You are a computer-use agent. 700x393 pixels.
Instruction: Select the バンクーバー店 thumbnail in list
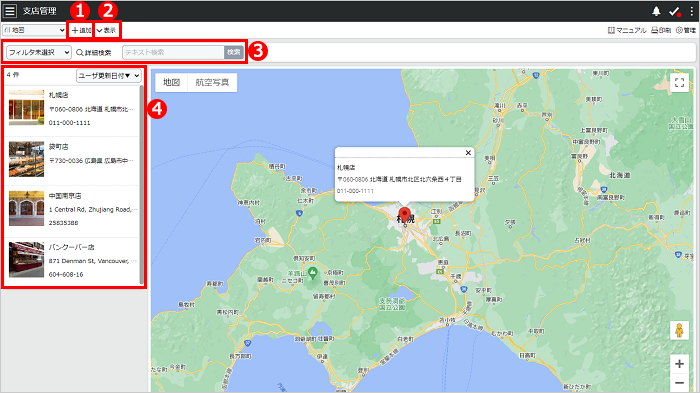(26, 259)
